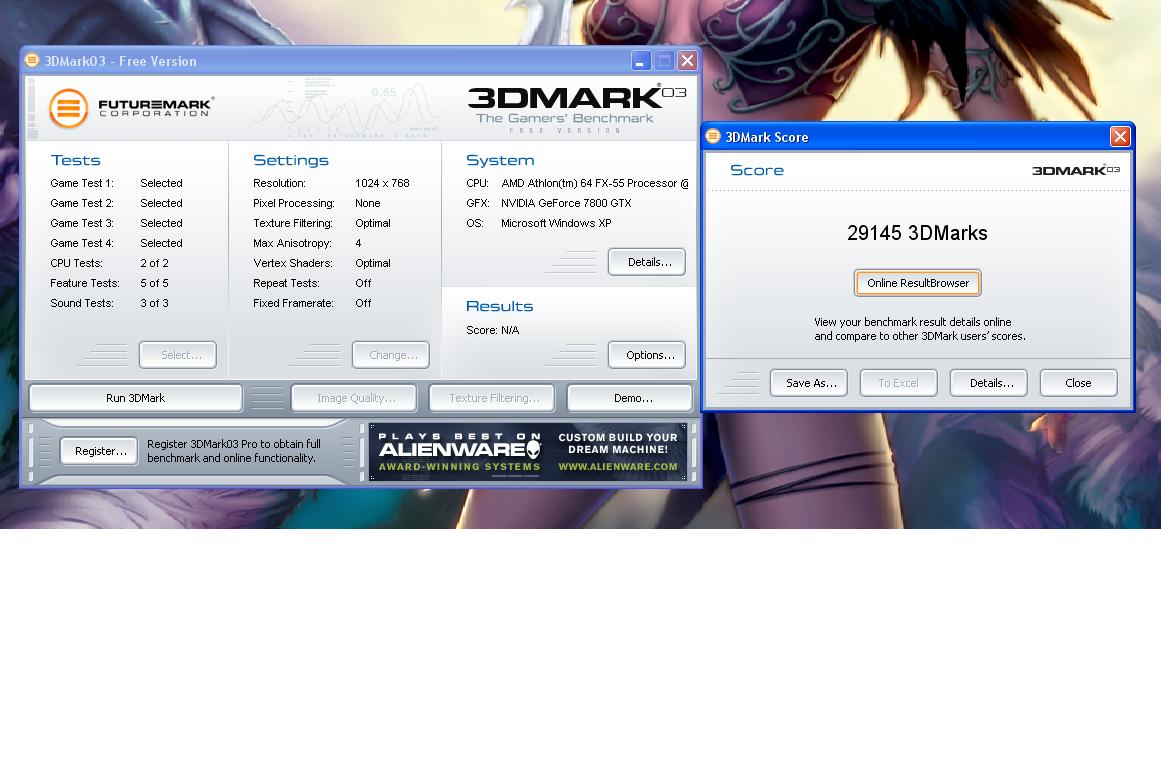Viewport: 1161px width, 768px height.
Task: Click the 3DMARK03 Gamers' Benchmark logo
Action: point(577,108)
